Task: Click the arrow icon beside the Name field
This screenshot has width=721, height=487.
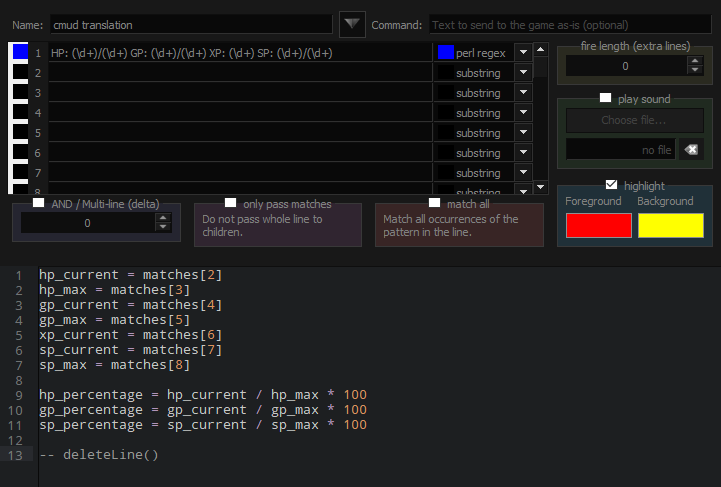Action: point(352,23)
